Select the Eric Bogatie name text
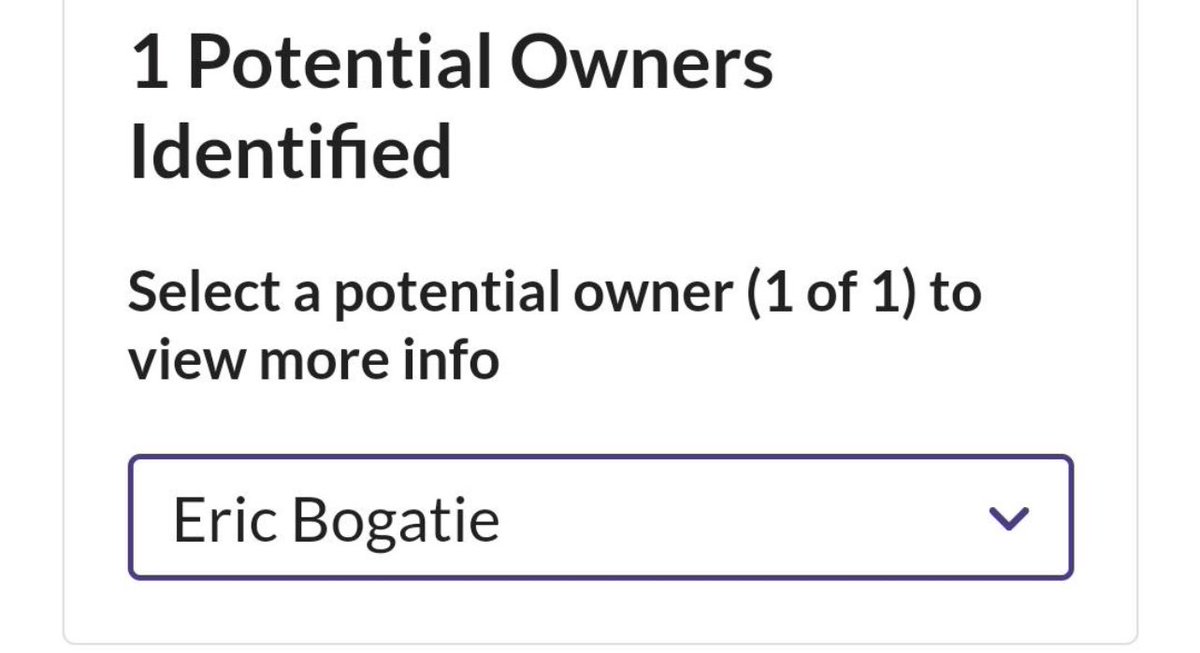Image resolution: width=1200 pixels, height=653 pixels. click(336, 520)
